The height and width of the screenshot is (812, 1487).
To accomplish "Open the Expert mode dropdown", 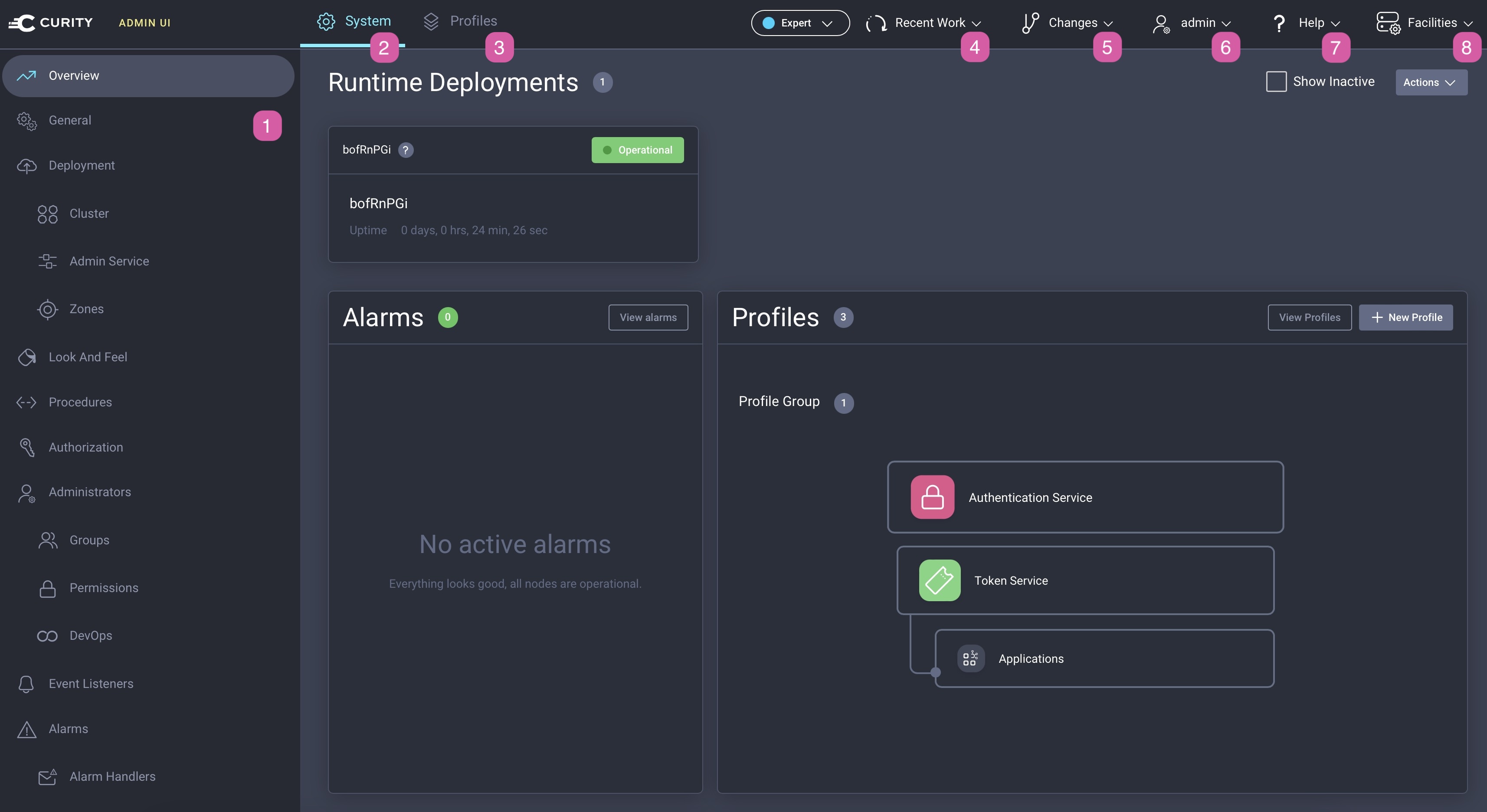I will [x=800, y=23].
